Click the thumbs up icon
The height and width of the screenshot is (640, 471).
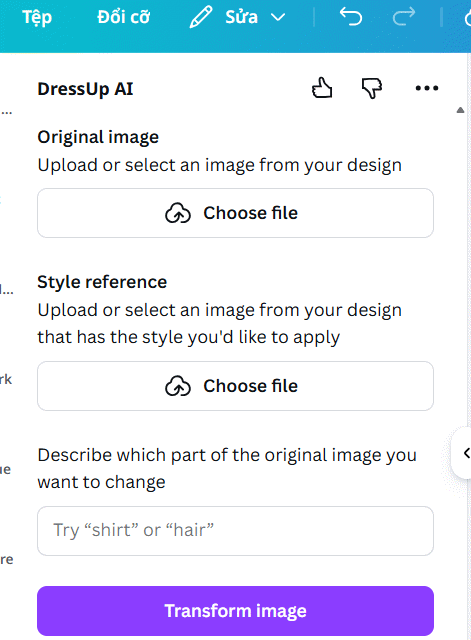[322, 88]
